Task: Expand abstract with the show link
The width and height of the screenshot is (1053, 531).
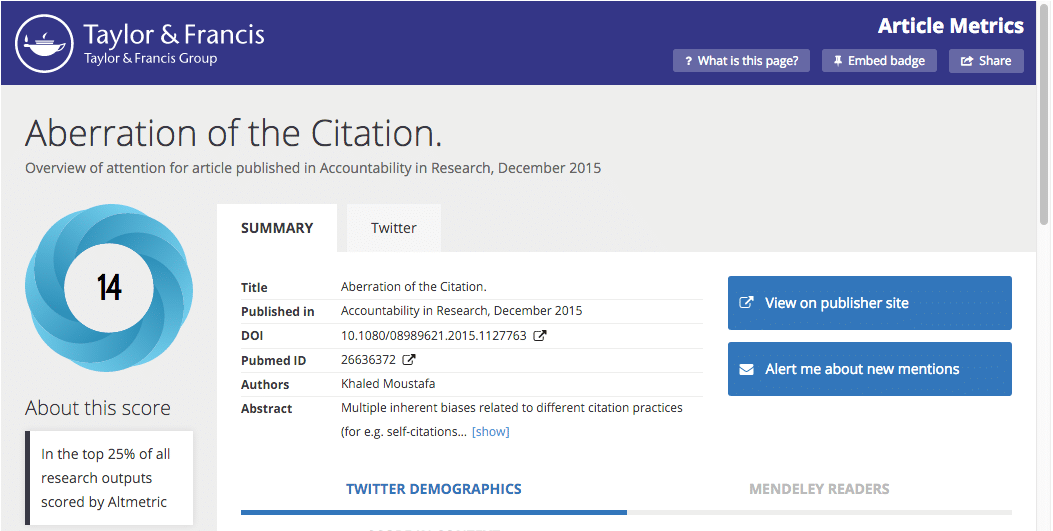Action: point(490,432)
